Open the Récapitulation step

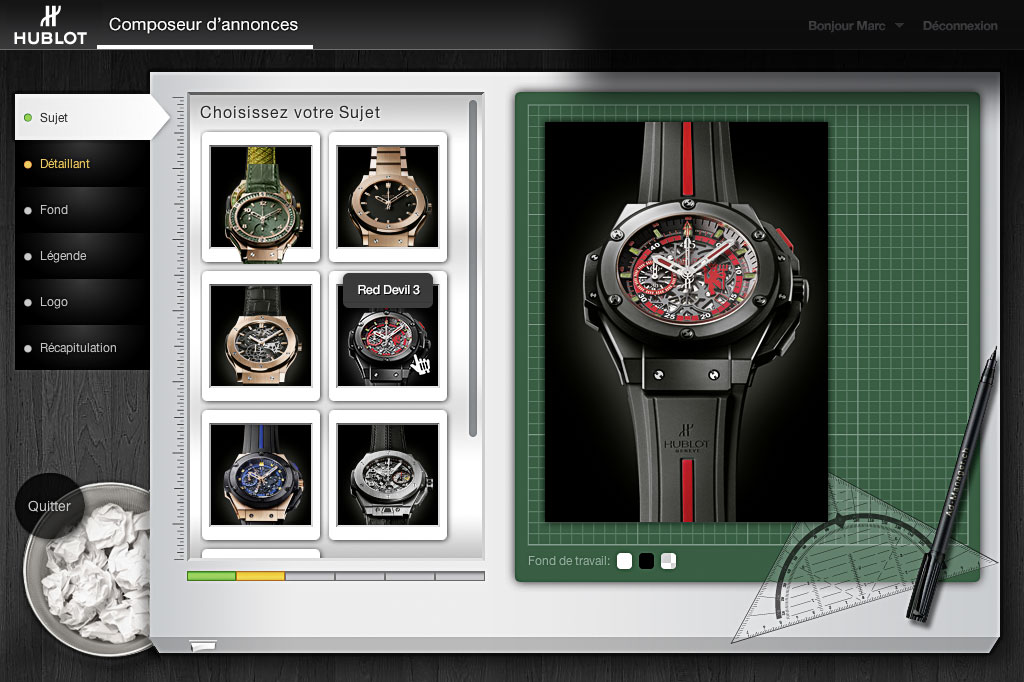click(82, 348)
